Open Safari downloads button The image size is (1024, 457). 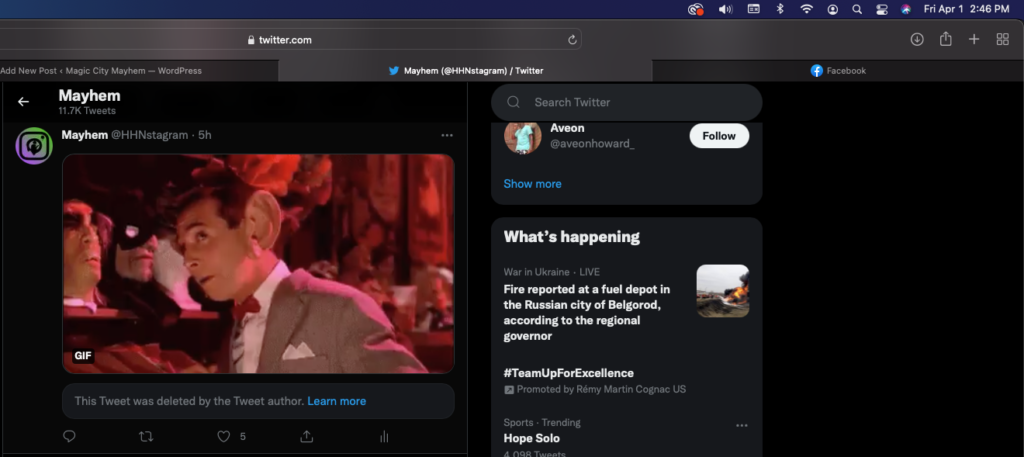coord(917,39)
